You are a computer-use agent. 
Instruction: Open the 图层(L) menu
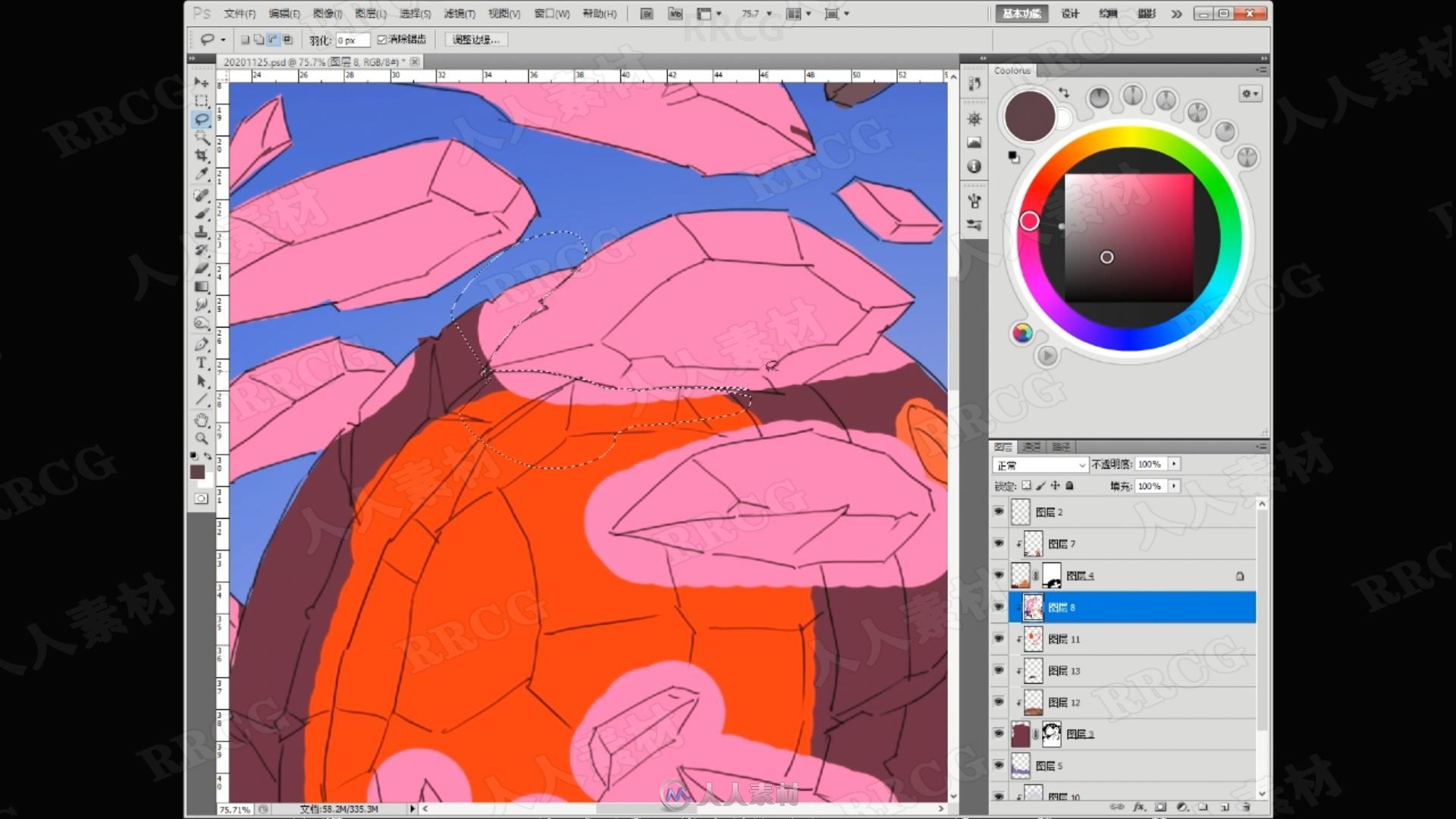point(370,14)
